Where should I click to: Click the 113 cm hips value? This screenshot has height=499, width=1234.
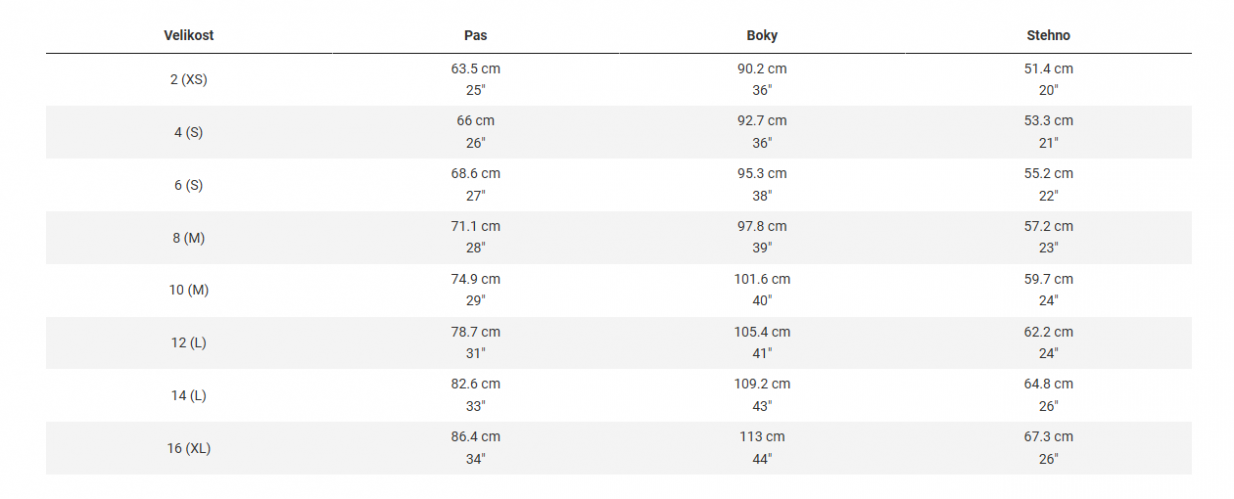point(762,437)
